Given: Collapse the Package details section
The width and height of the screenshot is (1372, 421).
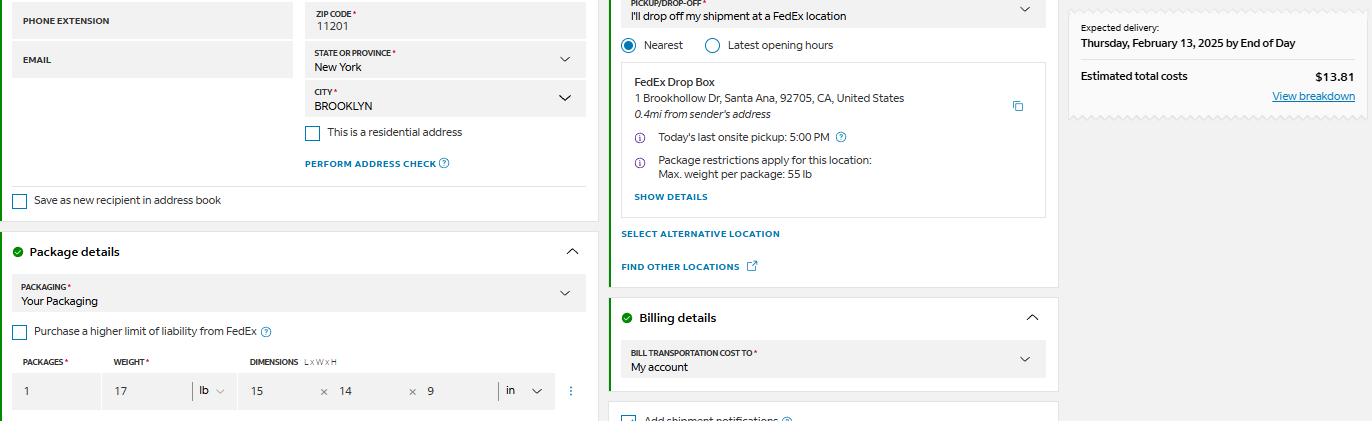Looking at the screenshot, I should (572, 252).
